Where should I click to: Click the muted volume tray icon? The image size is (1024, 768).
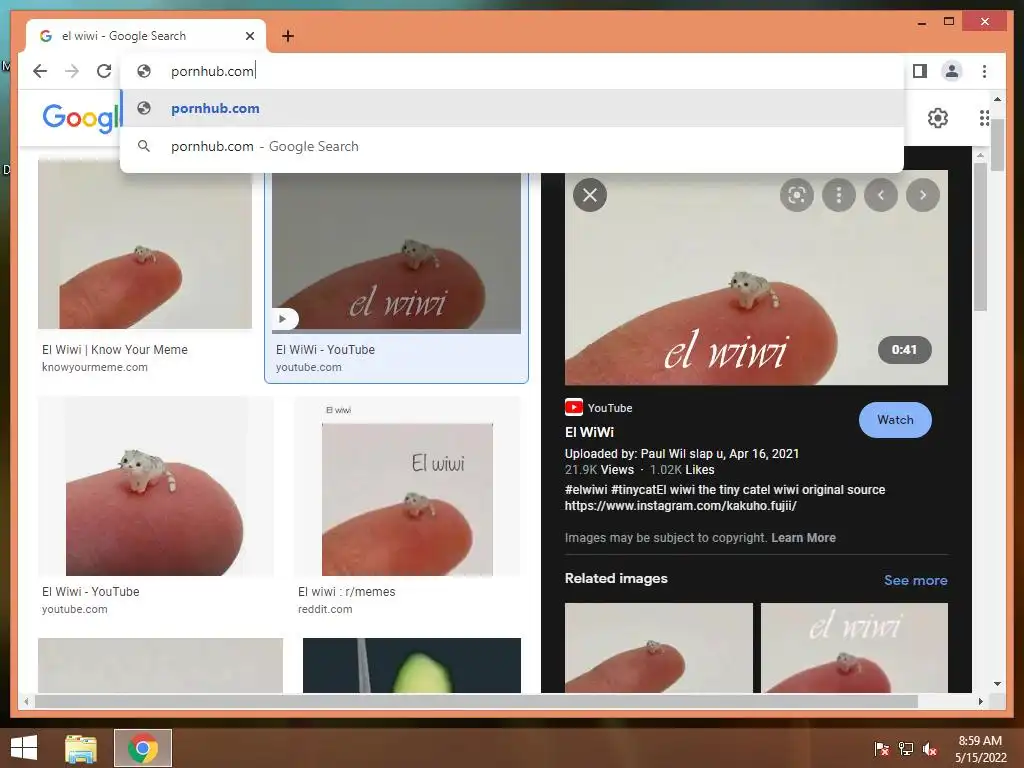point(930,749)
